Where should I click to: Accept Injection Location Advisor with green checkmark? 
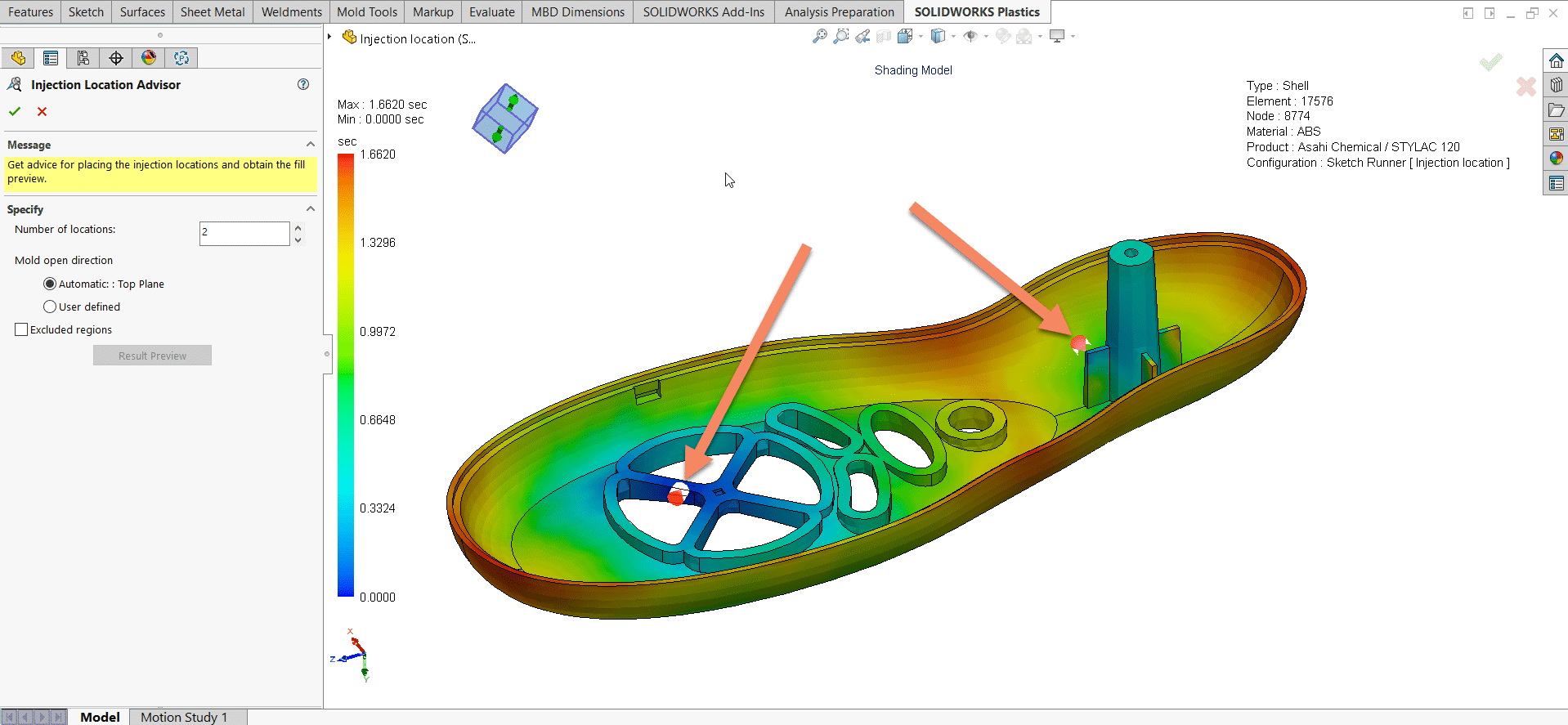[x=15, y=112]
